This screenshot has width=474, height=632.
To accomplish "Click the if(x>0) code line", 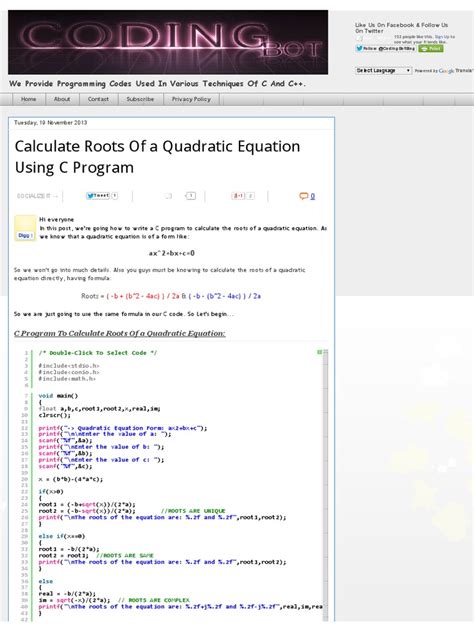I will [51, 492].
